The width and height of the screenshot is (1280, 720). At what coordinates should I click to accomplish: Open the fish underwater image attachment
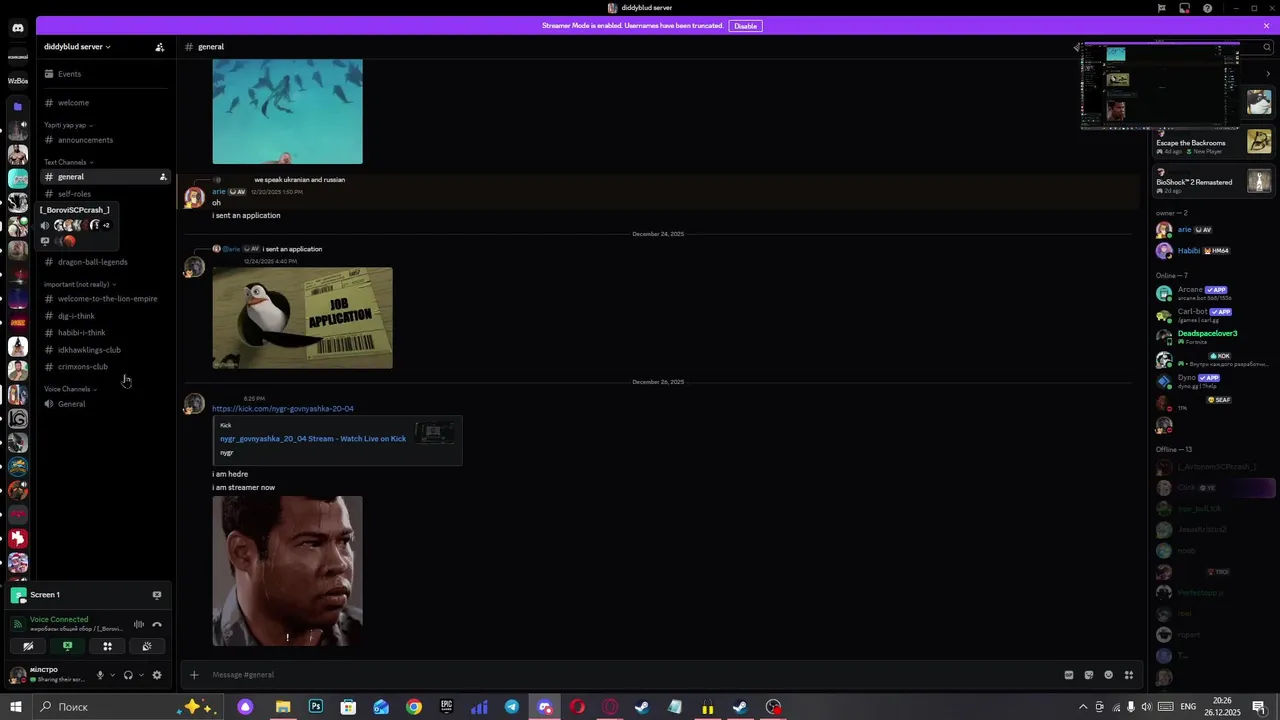click(x=287, y=111)
